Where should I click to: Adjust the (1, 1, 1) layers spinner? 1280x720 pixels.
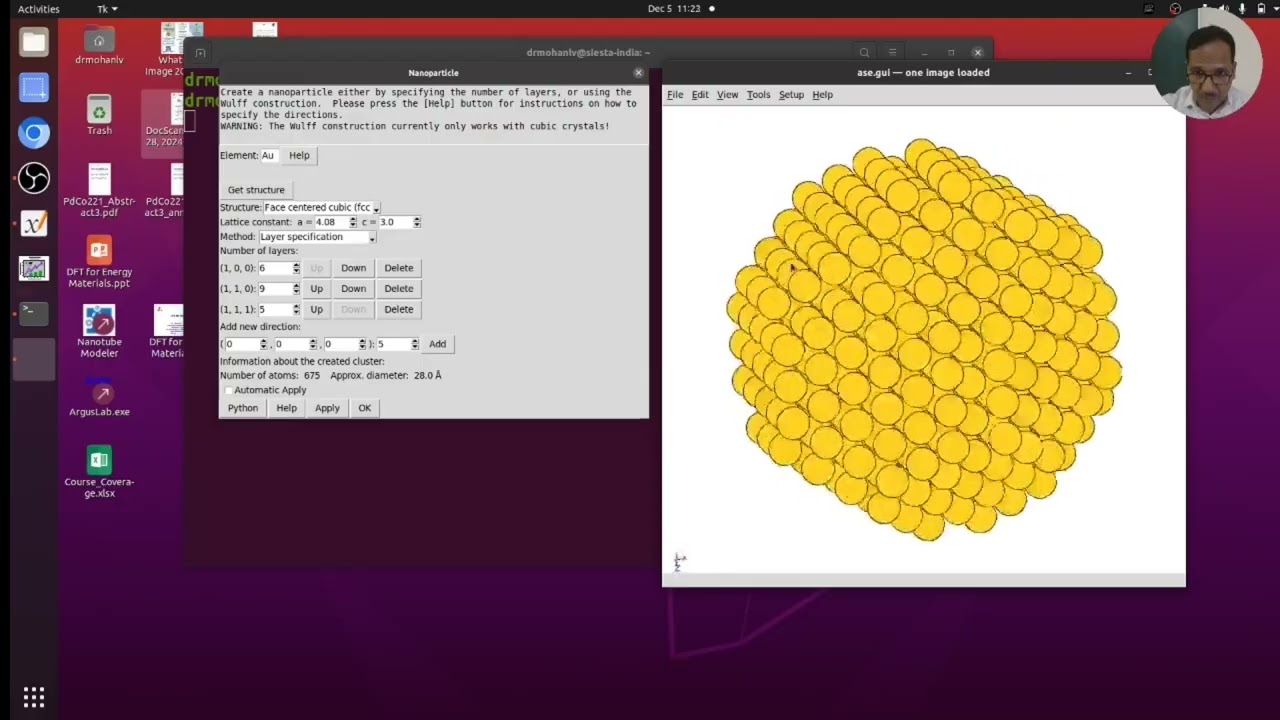pos(296,310)
